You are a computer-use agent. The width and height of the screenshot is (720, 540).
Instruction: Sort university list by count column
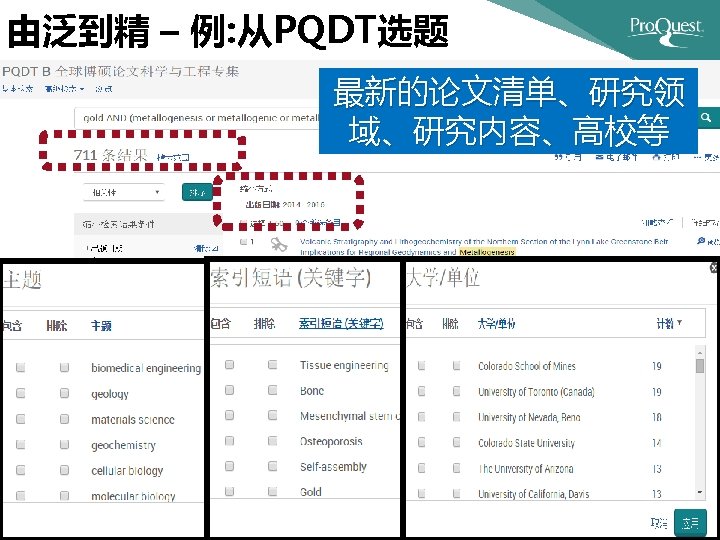(x=669, y=324)
